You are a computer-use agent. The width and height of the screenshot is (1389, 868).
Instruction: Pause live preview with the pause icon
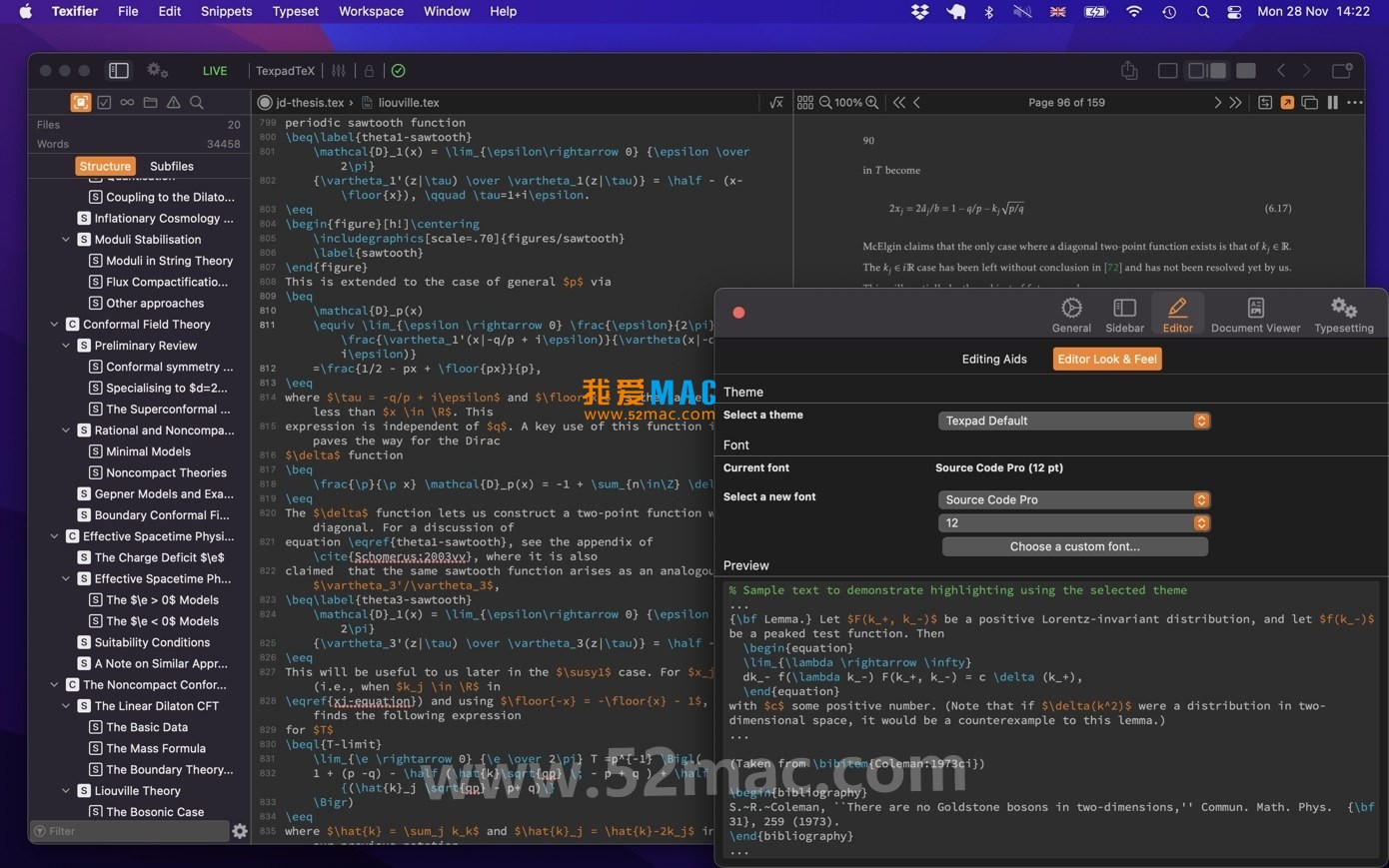coord(1334,102)
